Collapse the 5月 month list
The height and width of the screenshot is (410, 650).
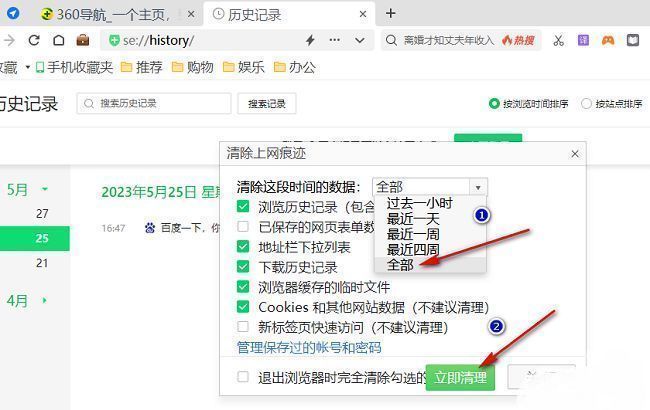(x=45, y=189)
